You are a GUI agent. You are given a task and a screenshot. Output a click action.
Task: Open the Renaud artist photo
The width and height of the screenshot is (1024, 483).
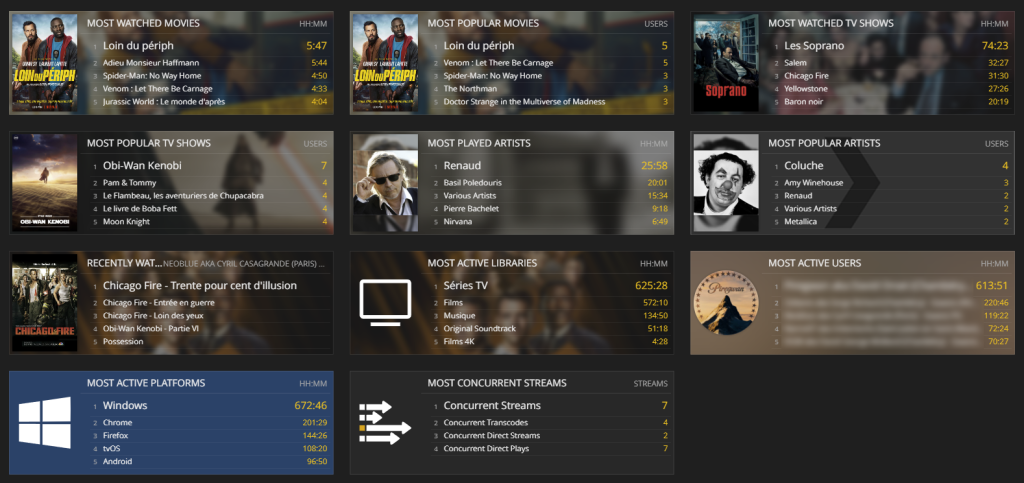385,183
